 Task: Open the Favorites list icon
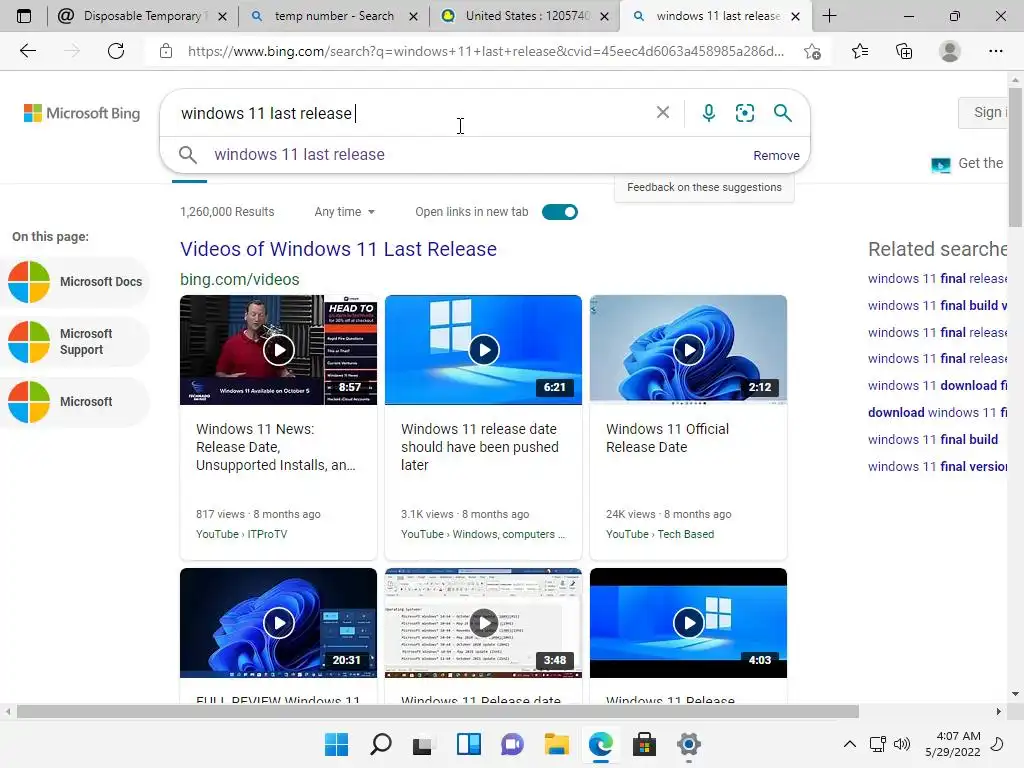click(860, 51)
